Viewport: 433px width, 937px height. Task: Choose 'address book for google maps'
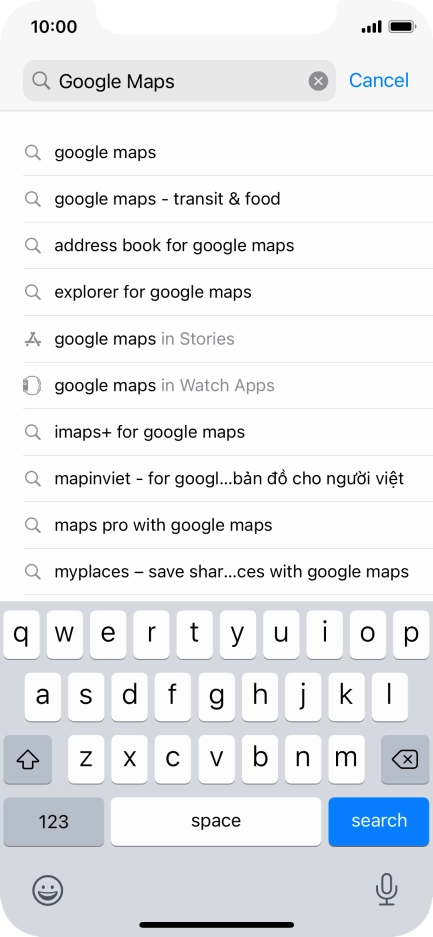click(x=227, y=246)
